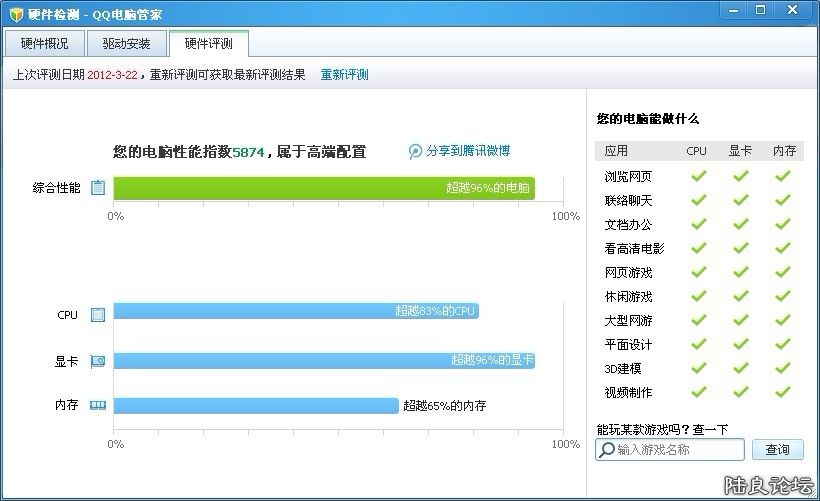Open the window dropdown menu arrow in title bar

point(731,12)
